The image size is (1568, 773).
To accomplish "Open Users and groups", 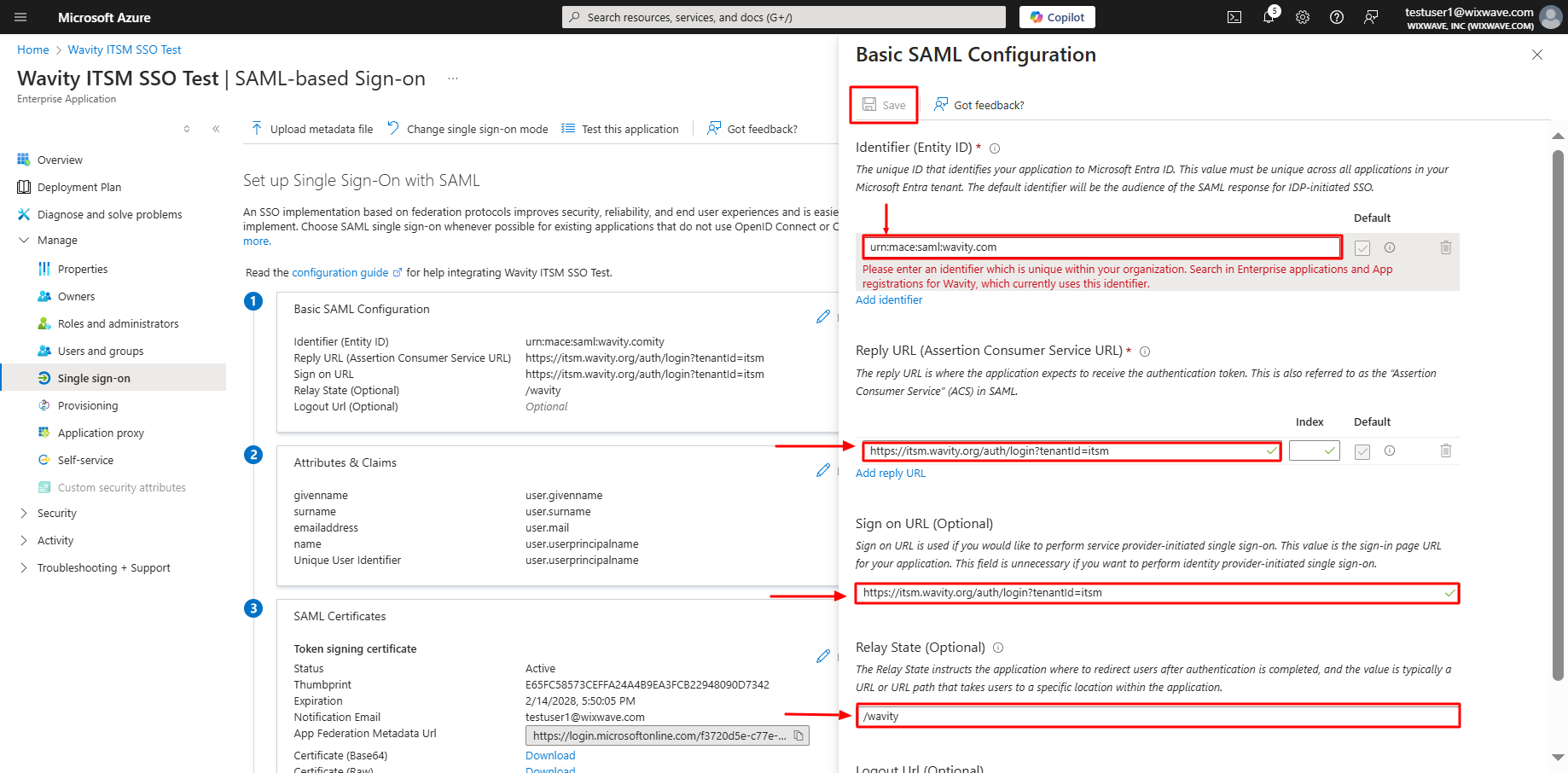I will tap(101, 351).
